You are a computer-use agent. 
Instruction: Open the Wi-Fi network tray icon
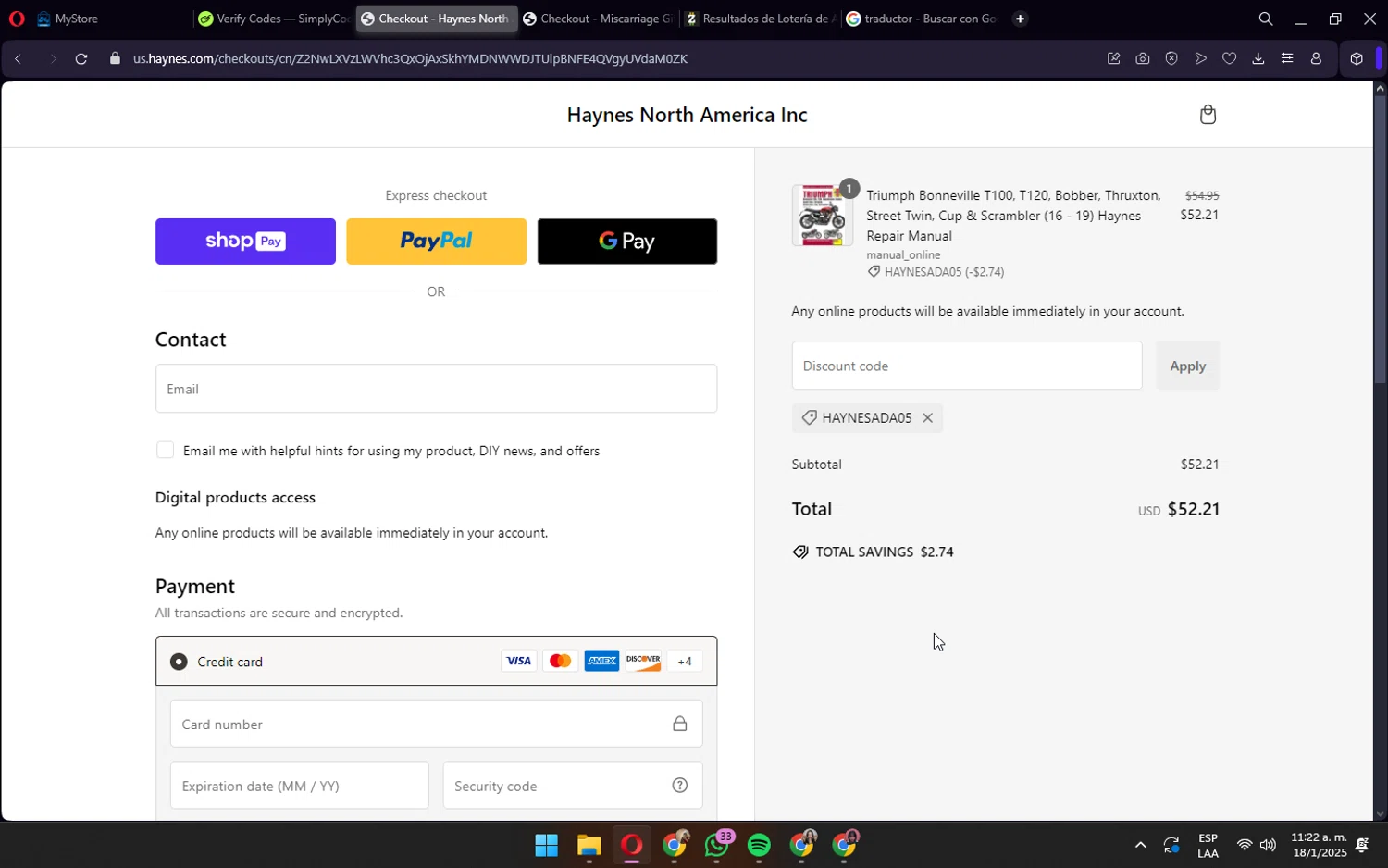pos(1245,845)
